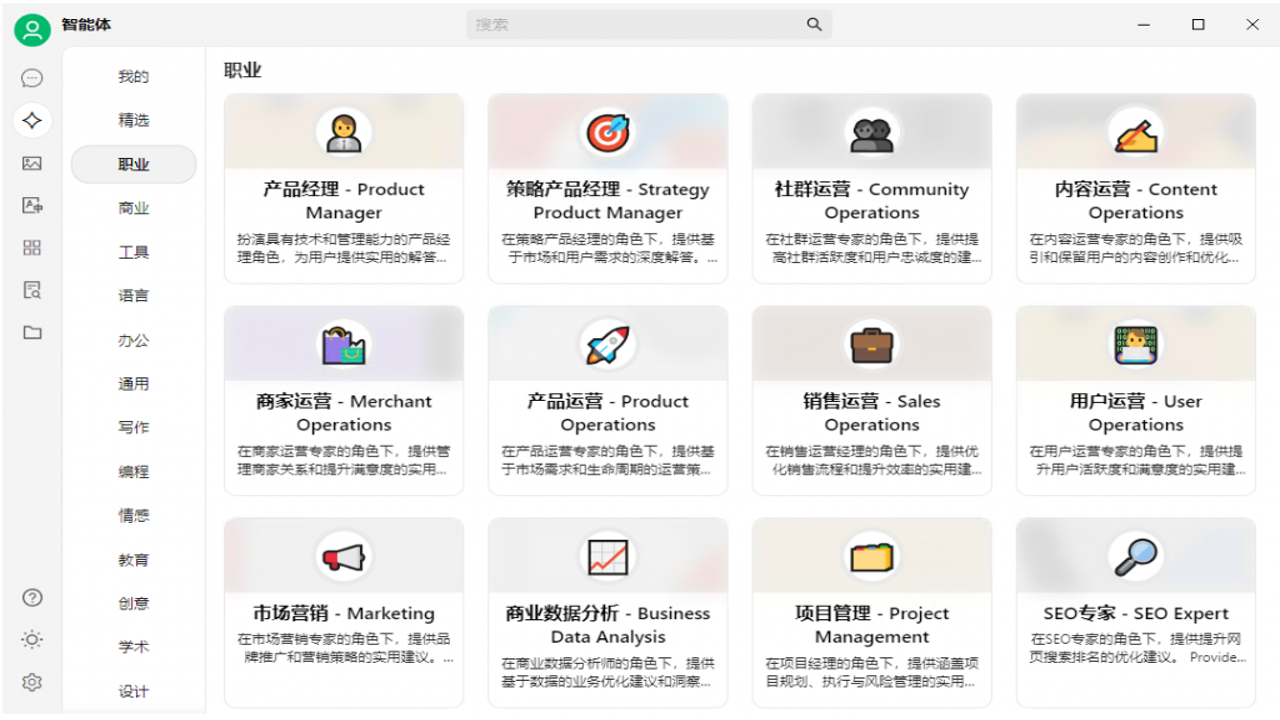Open the 用户运营 - User Operations title
Image resolution: width=1280 pixels, height=720 pixels.
1136,413
